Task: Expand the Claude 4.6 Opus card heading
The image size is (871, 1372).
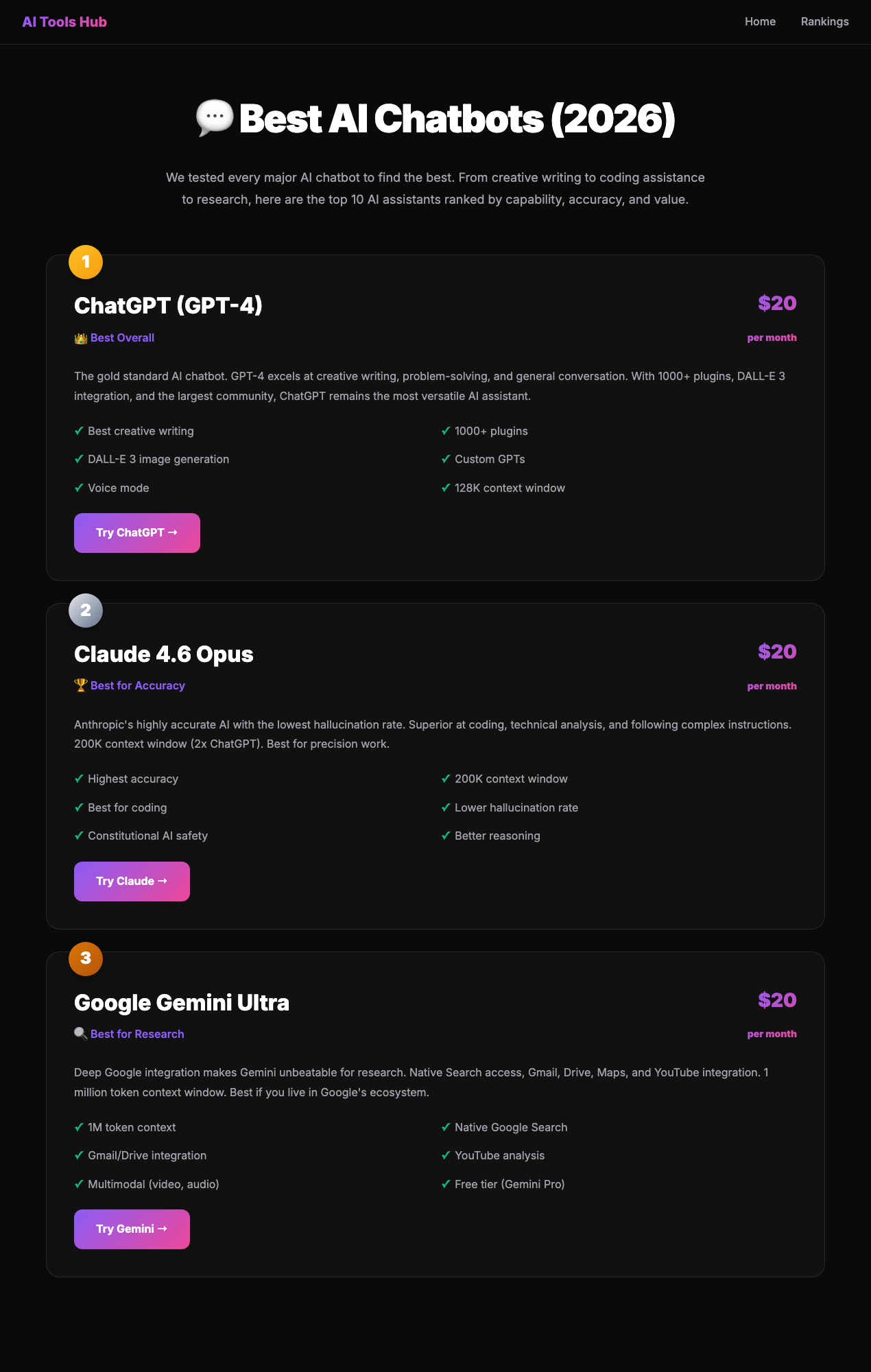Action: click(x=163, y=654)
